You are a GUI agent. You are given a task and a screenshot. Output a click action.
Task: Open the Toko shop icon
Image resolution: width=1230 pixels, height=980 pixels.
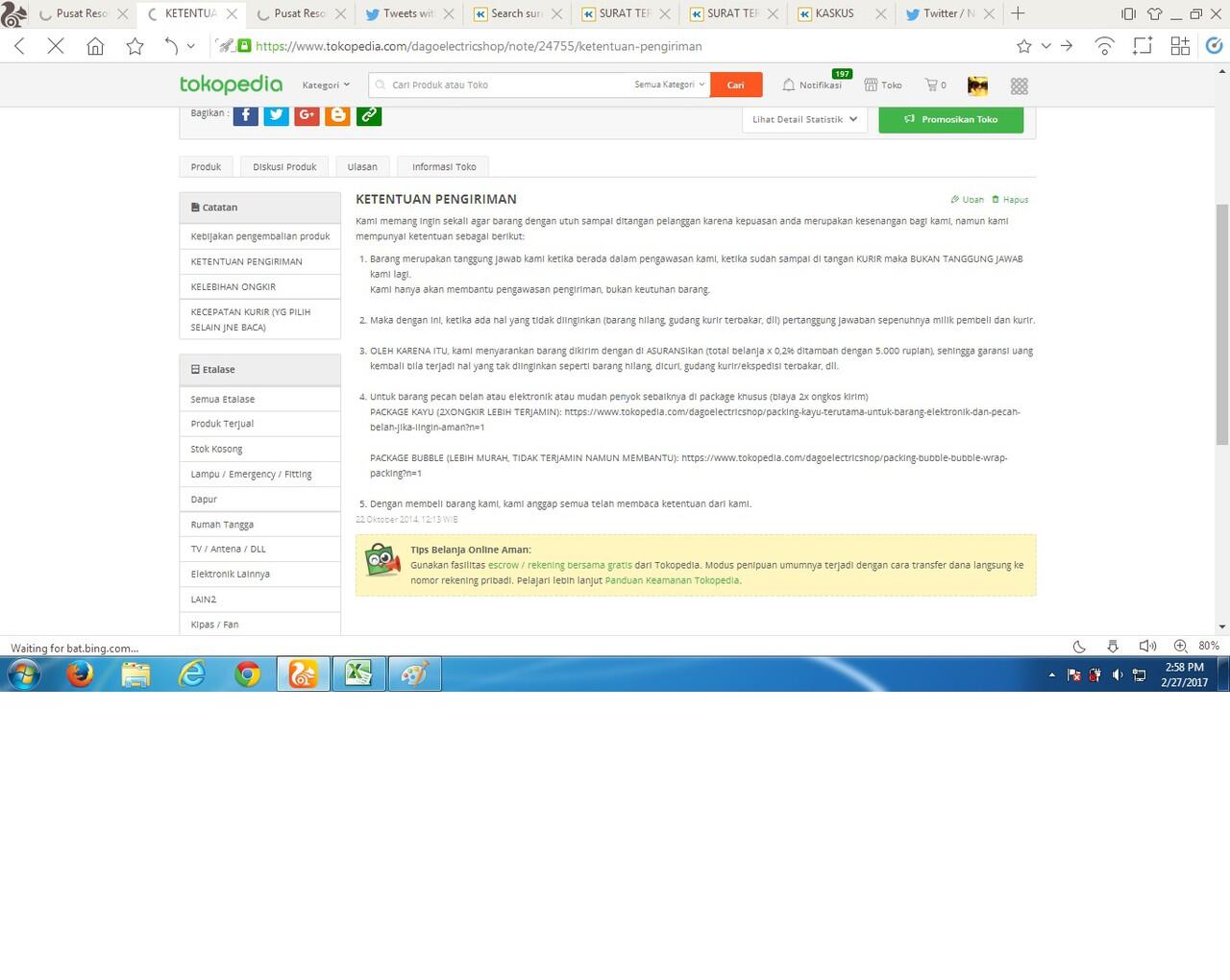click(883, 85)
